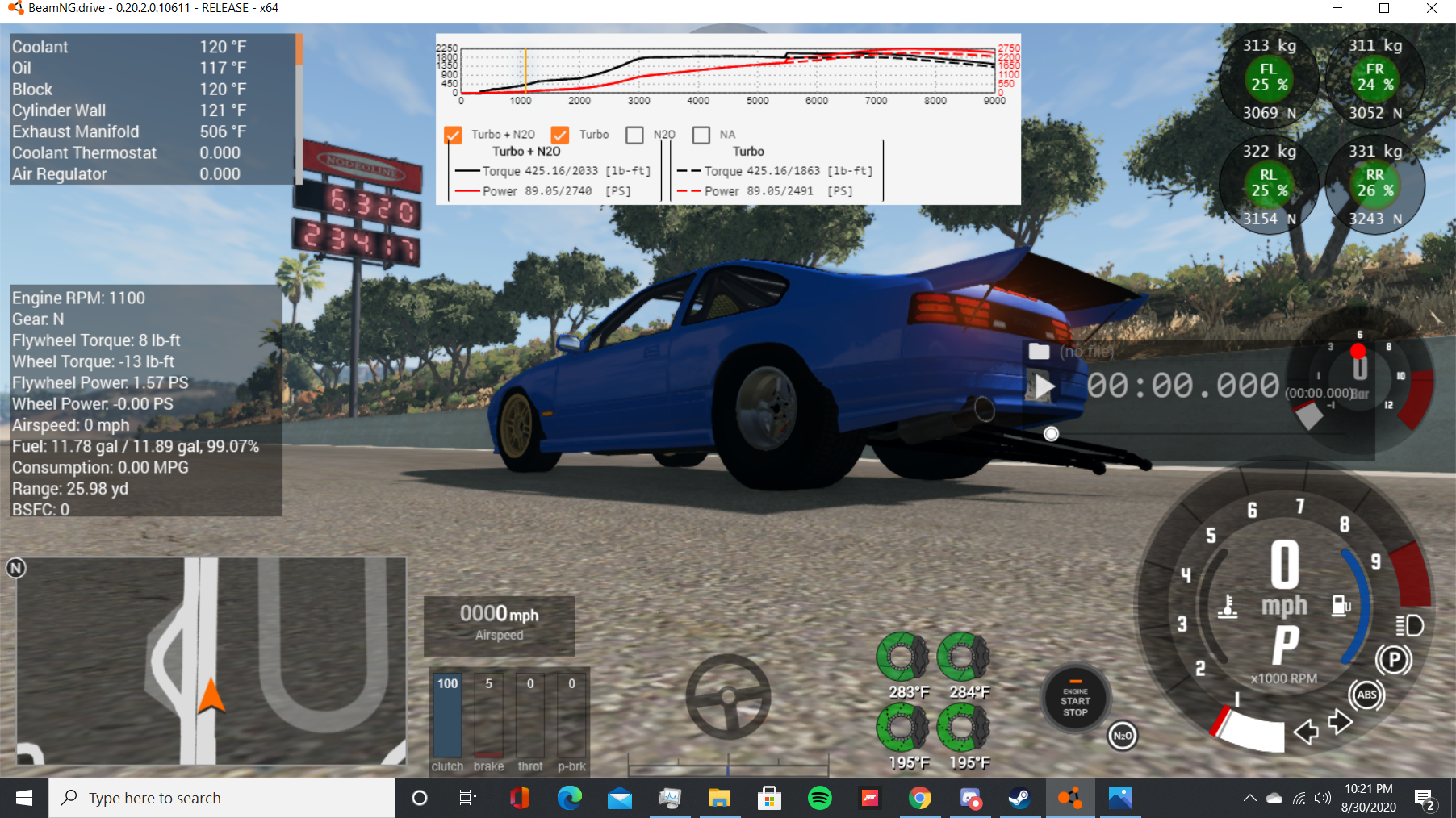Click the fuel pump icon in tachometer
The image size is (1456, 818).
click(1341, 605)
